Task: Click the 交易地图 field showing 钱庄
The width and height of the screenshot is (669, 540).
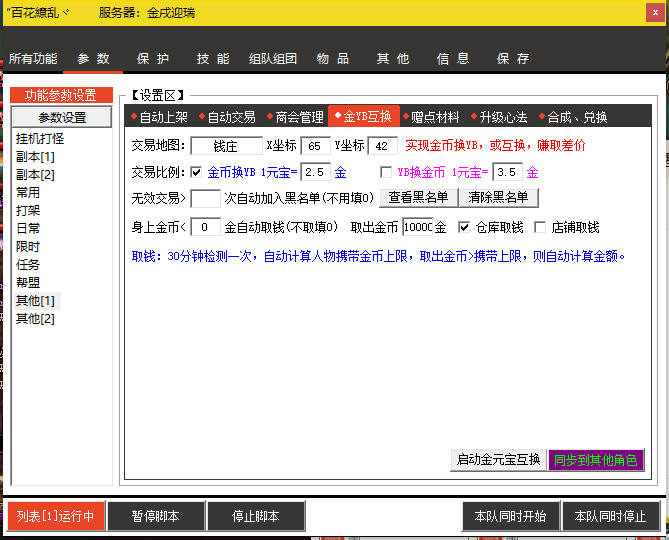Action: click(x=226, y=146)
